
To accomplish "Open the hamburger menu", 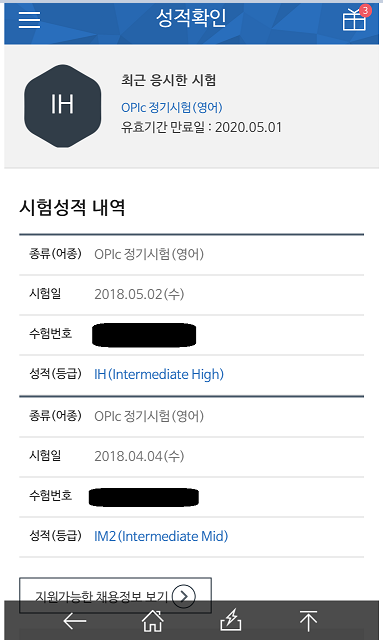I will point(29,19).
